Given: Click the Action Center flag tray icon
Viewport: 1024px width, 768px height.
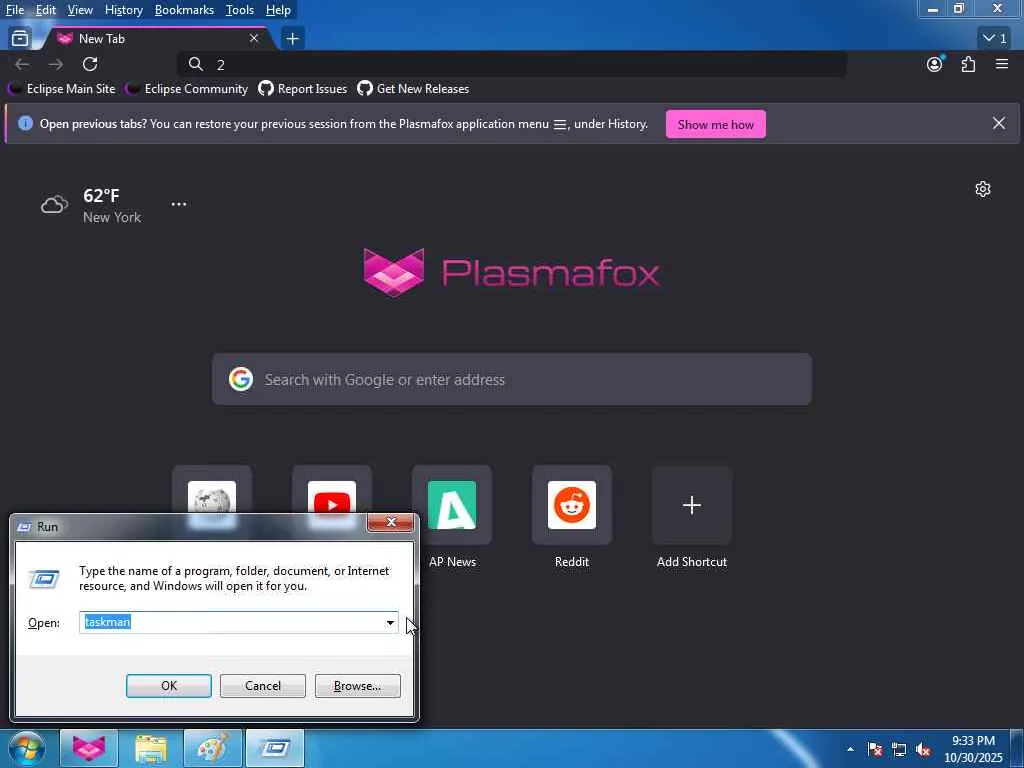Looking at the screenshot, I should pos(875,749).
